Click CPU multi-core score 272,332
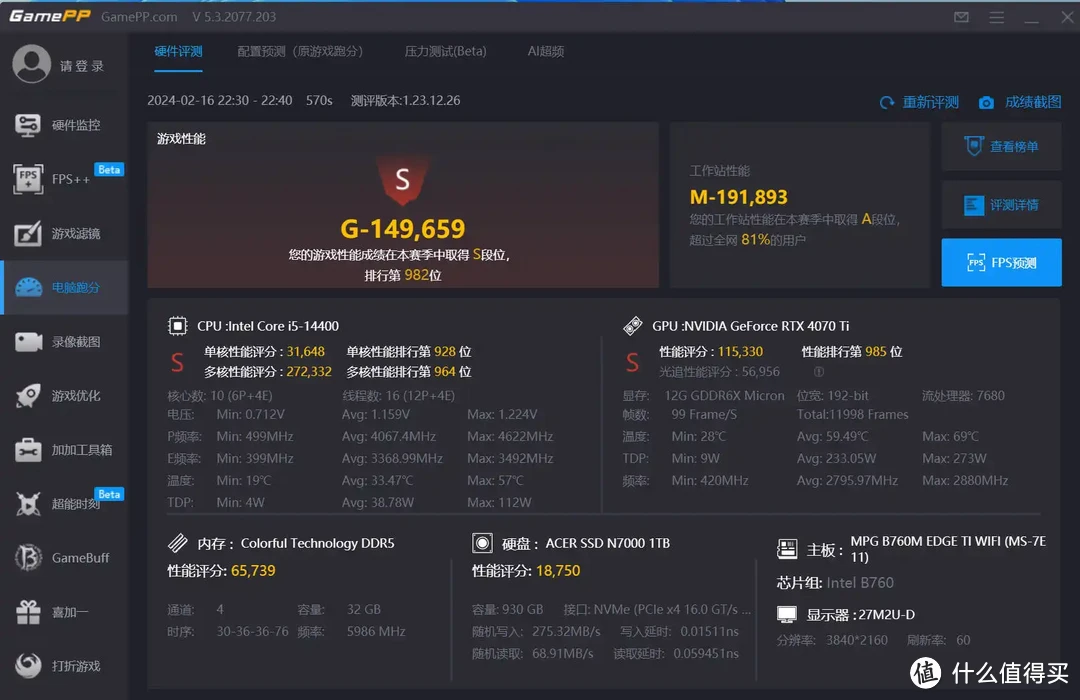This screenshot has height=700, width=1080. coord(309,371)
